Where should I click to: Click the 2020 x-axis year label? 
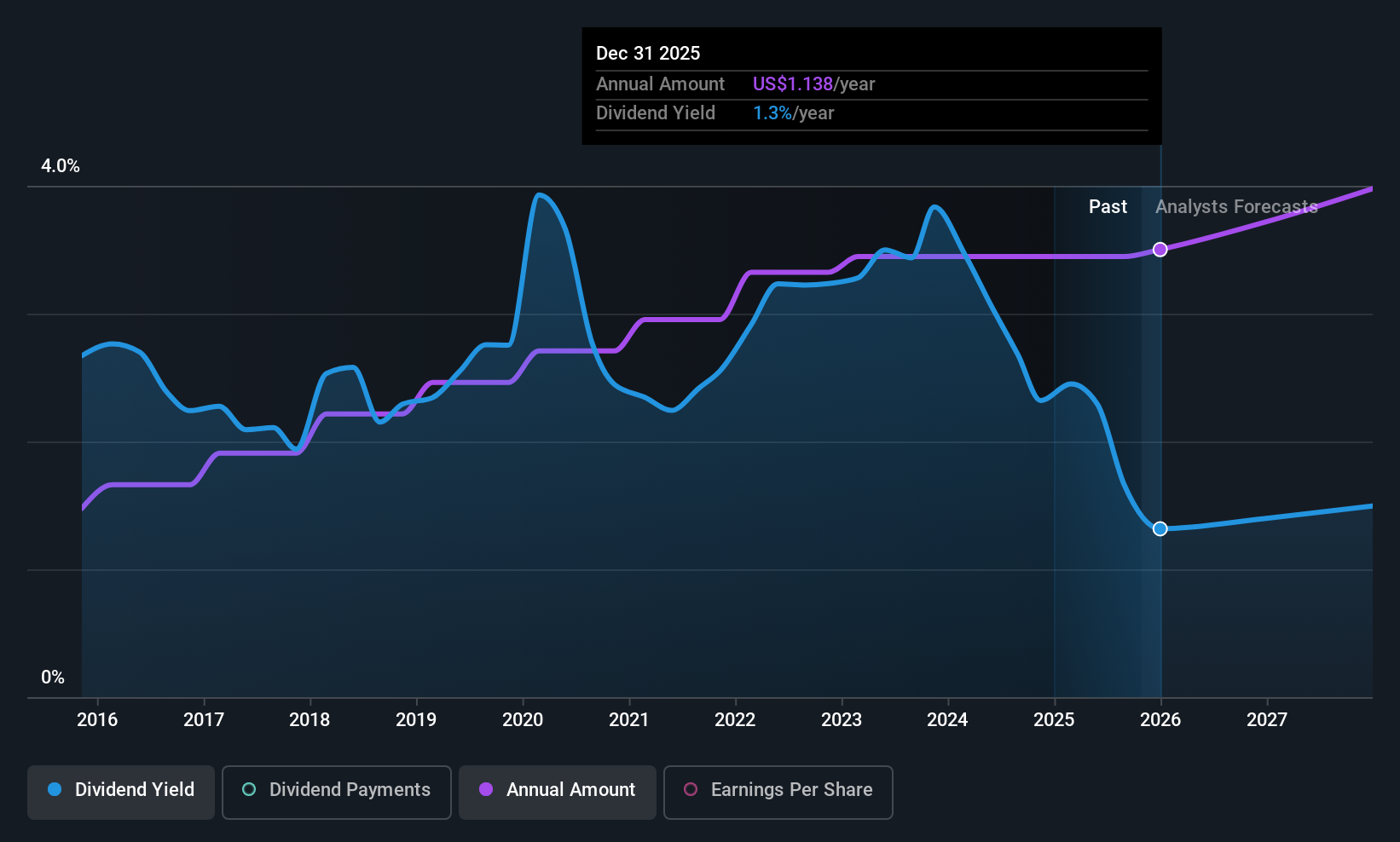point(523,719)
